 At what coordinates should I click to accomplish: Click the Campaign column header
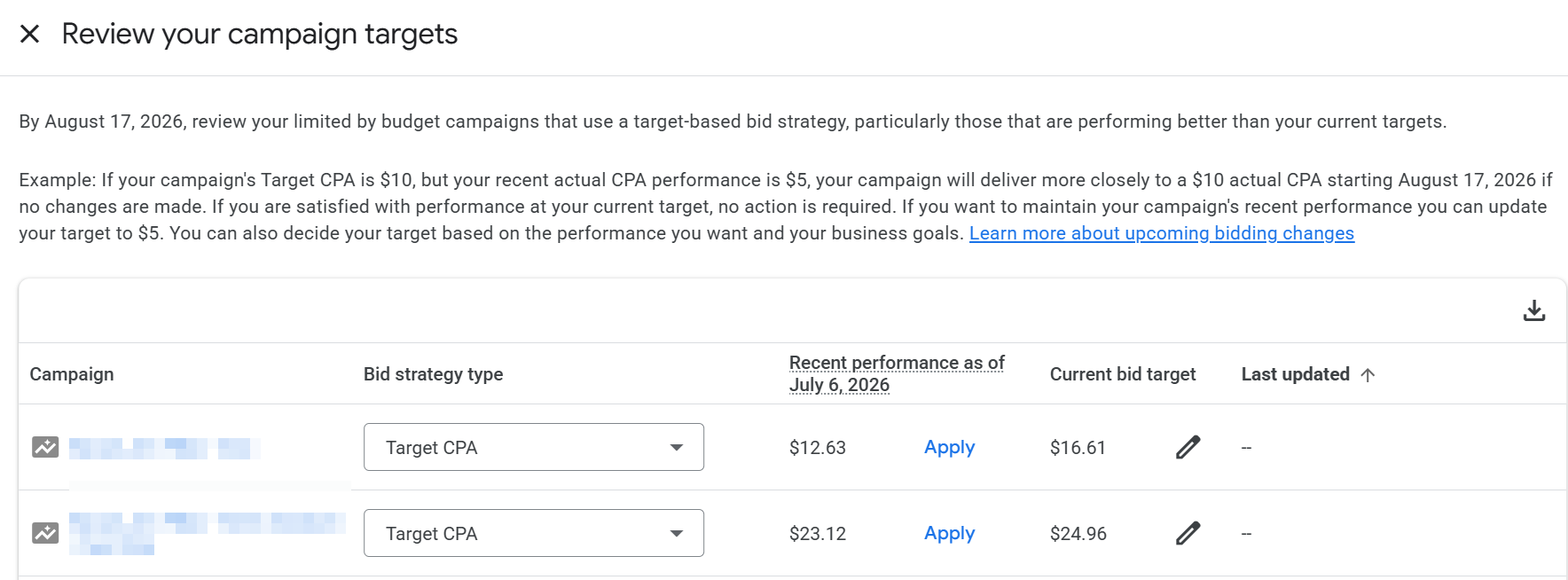(72, 374)
